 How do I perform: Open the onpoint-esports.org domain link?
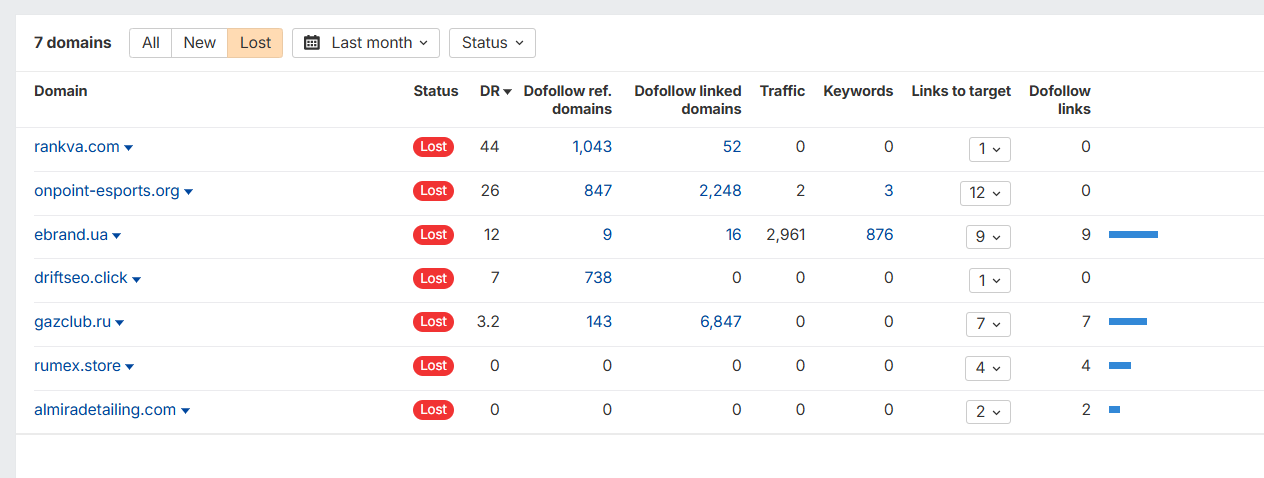pyautogui.click(x=106, y=191)
